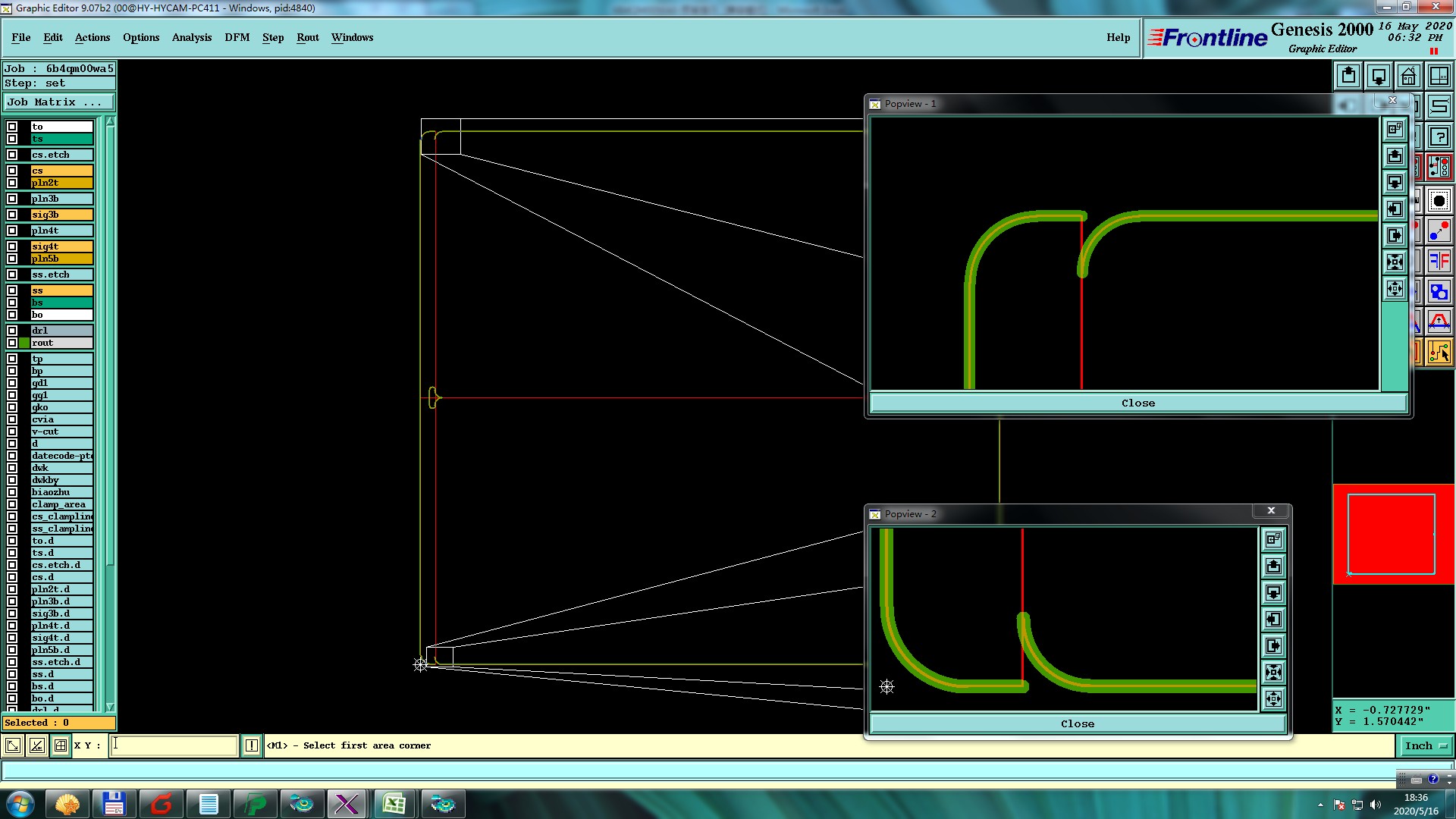The image size is (1456, 819).
Task: Click the Home view icon
Action: coord(1408,77)
